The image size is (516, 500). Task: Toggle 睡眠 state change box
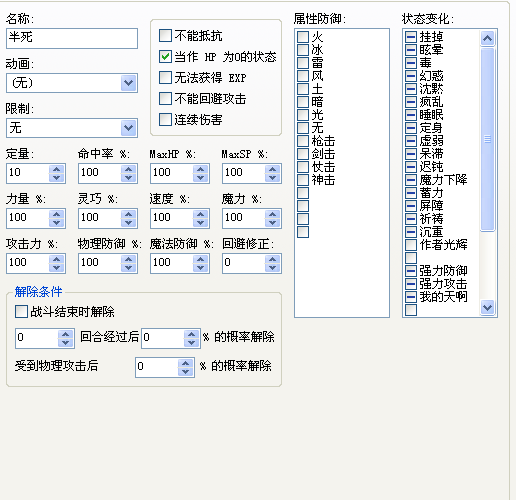coord(411,115)
